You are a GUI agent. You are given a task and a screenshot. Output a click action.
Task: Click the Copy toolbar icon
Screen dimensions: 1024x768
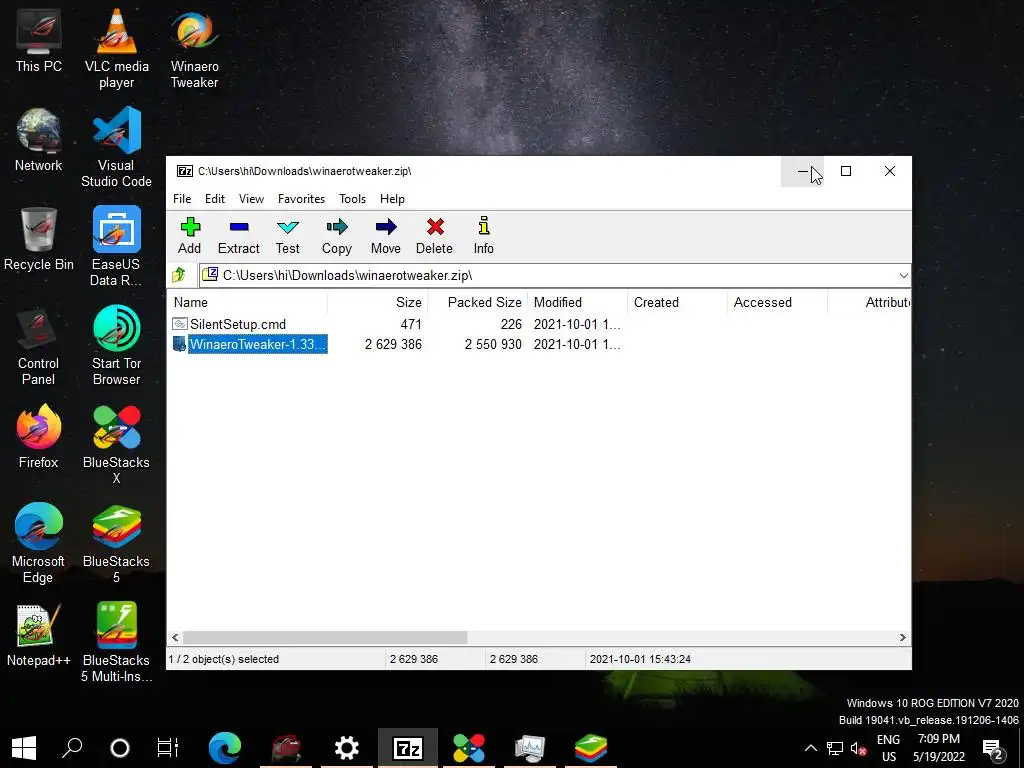coord(336,236)
